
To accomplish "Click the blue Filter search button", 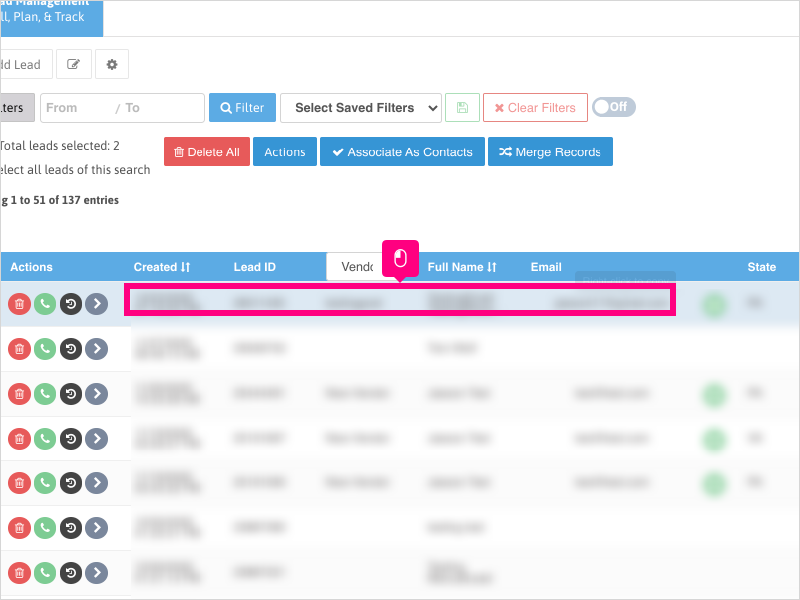I will click(242, 108).
